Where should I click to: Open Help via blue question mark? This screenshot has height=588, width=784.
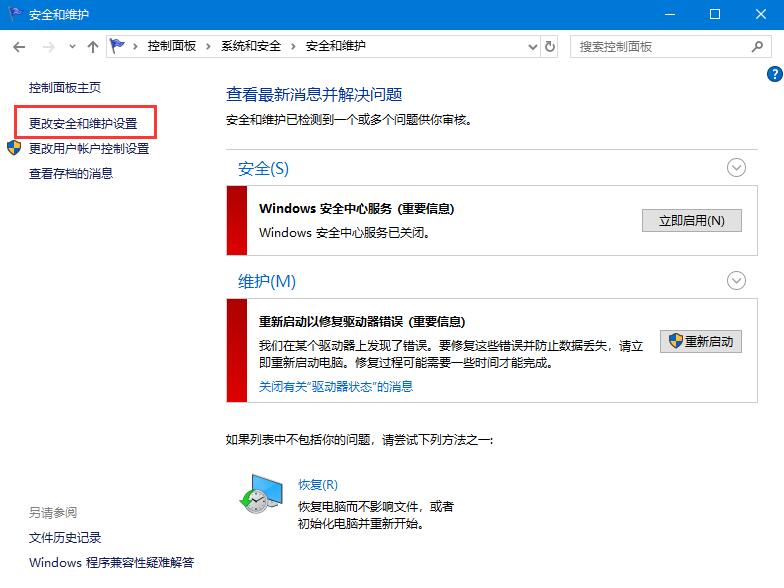click(774, 74)
